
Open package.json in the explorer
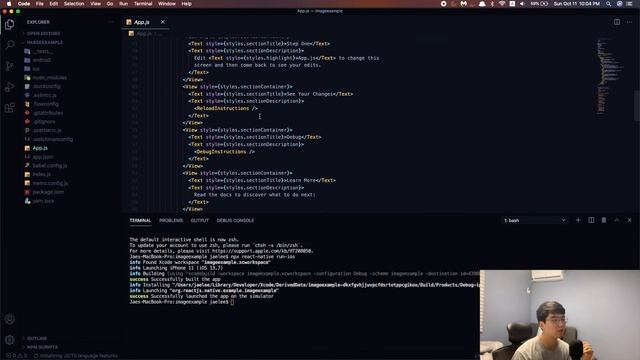click(44, 192)
